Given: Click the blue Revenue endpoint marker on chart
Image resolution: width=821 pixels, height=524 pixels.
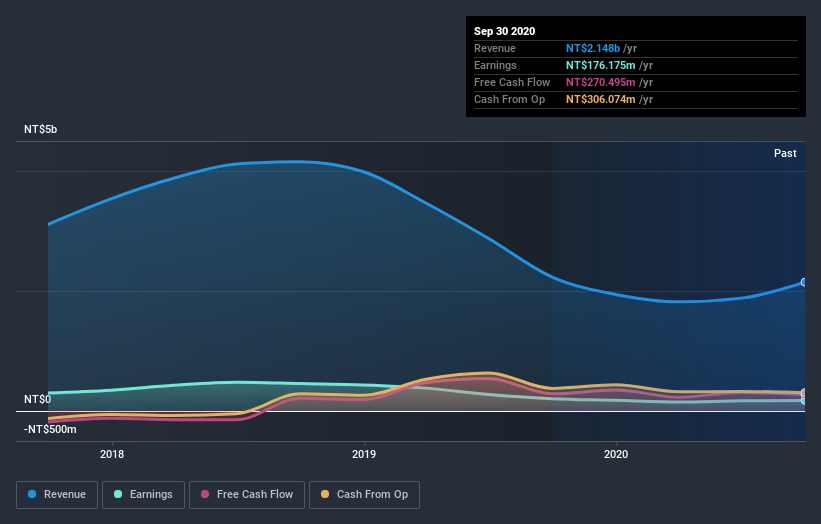Looking at the screenshot, I should pyautogui.click(x=804, y=282).
